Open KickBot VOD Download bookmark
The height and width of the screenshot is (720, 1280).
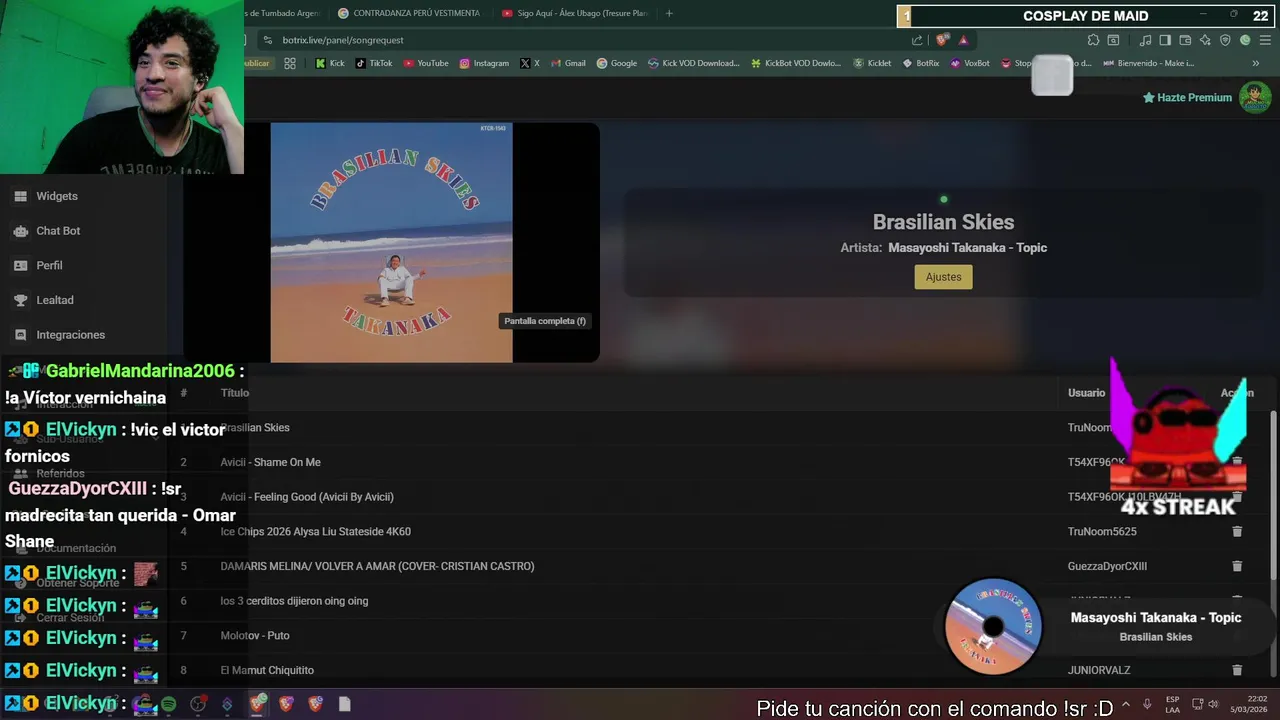click(795, 63)
